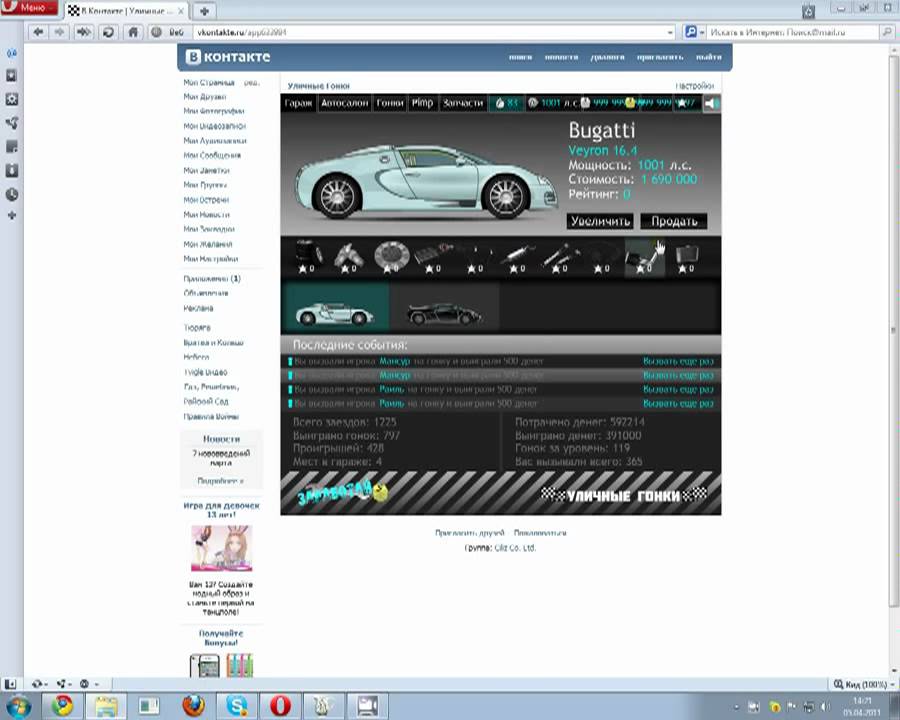The height and width of the screenshot is (720, 900).
Task: Click the Продать button
Action: 674,221
